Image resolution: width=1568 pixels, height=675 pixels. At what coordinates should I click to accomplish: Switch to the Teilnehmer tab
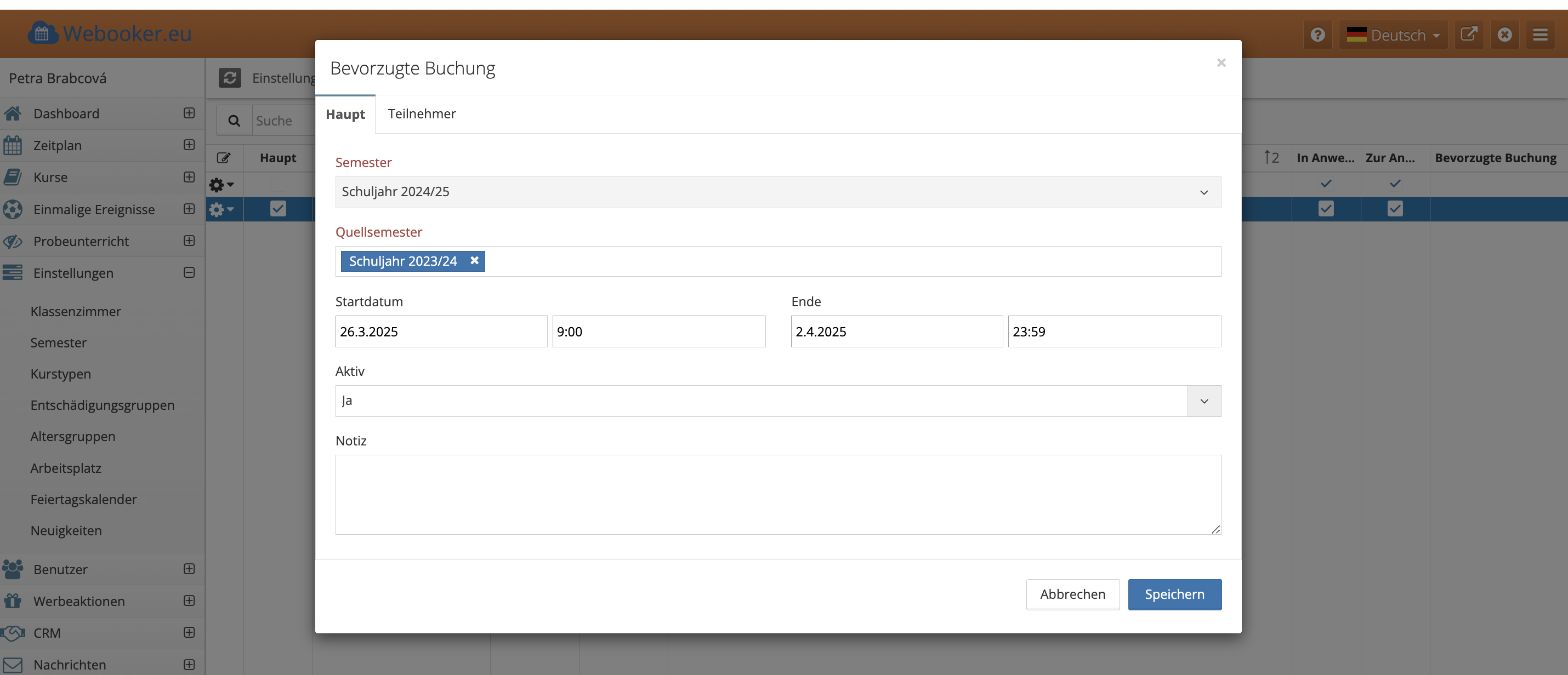tap(421, 114)
